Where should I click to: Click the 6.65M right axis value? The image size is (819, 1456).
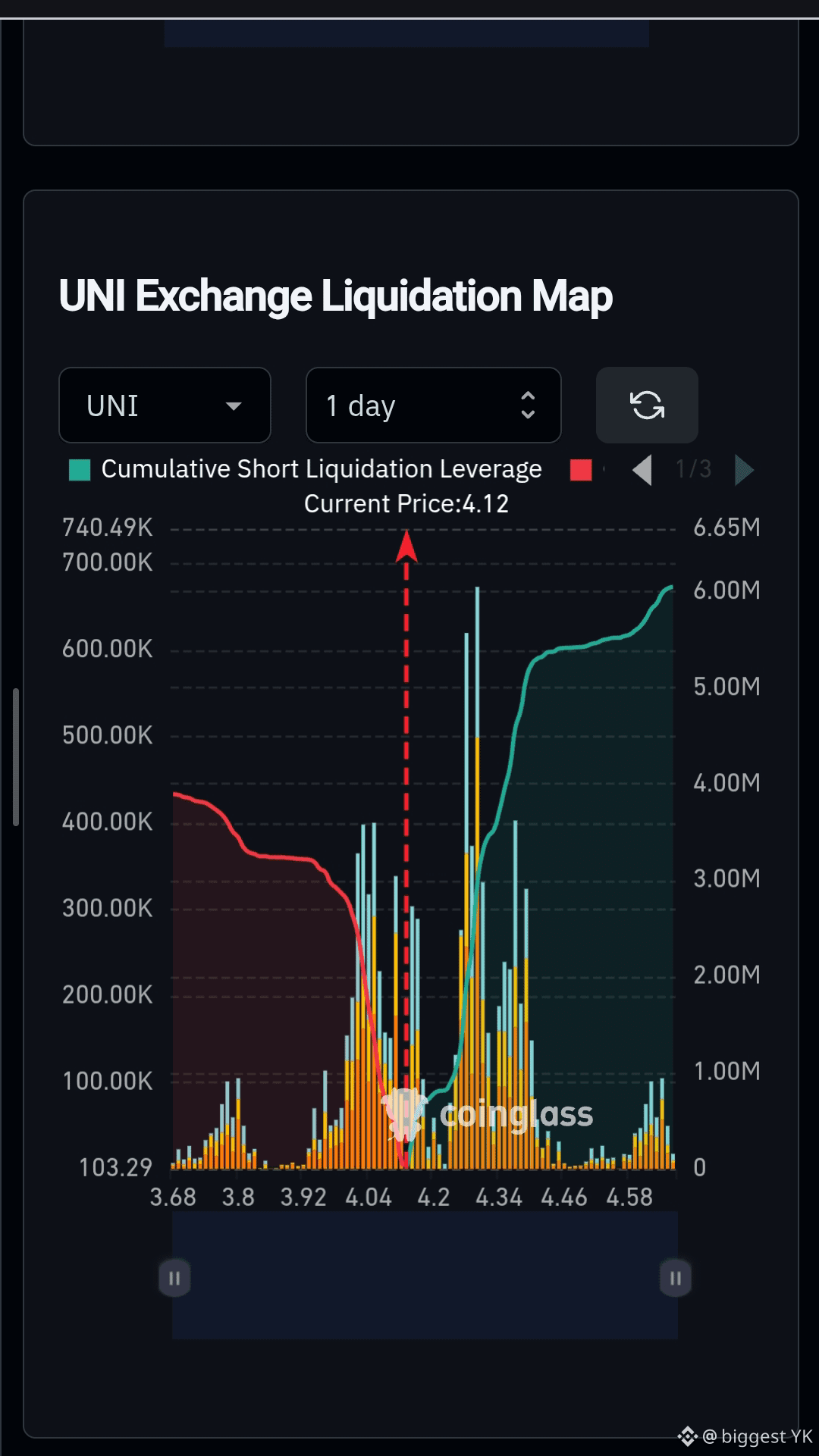pyautogui.click(x=726, y=528)
